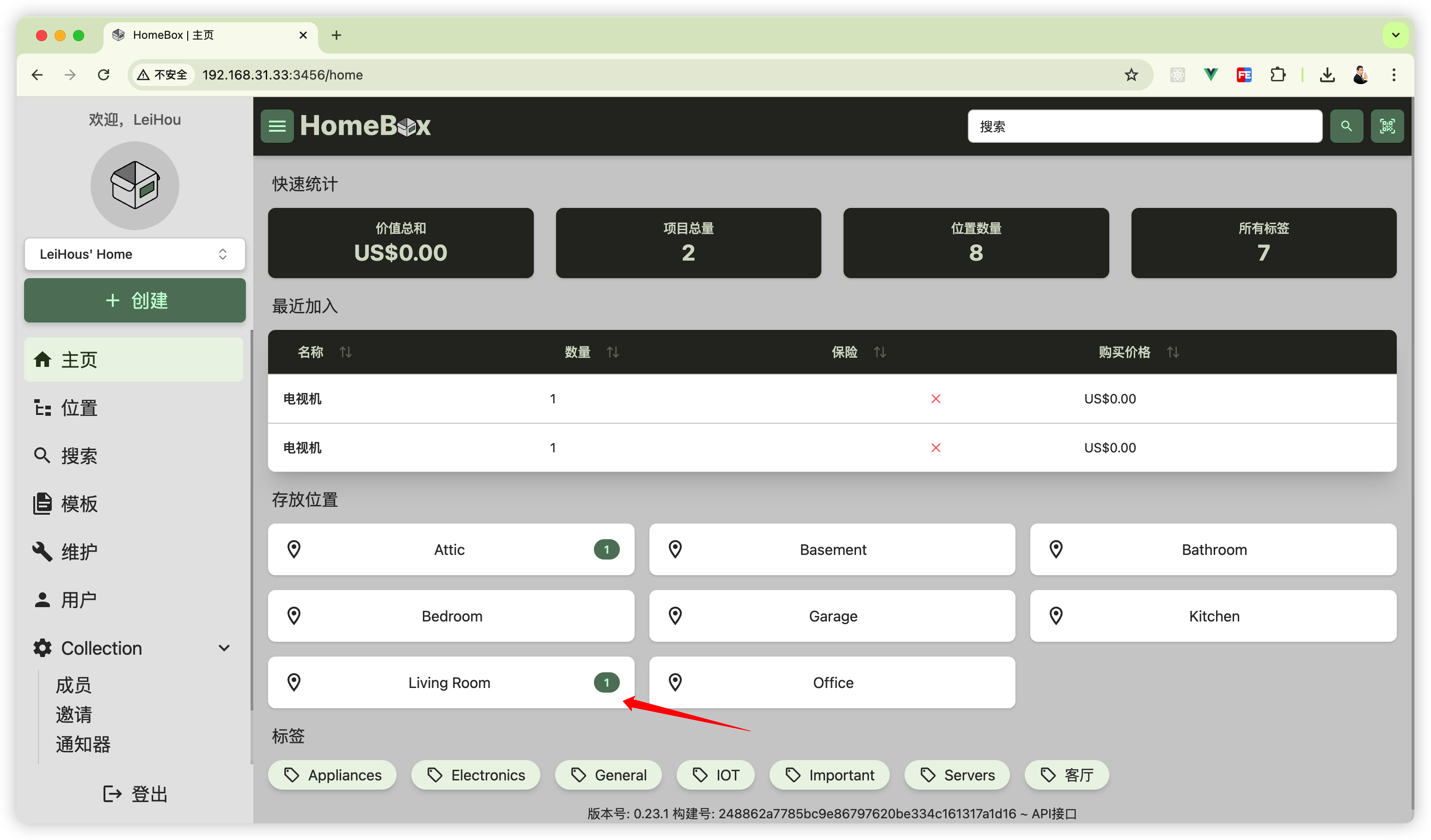Image resolution: width=1431 pixels, height=840 pixels.
Task: Open the LeiHous' Home collection dropdown
Action: pos(135,254)
